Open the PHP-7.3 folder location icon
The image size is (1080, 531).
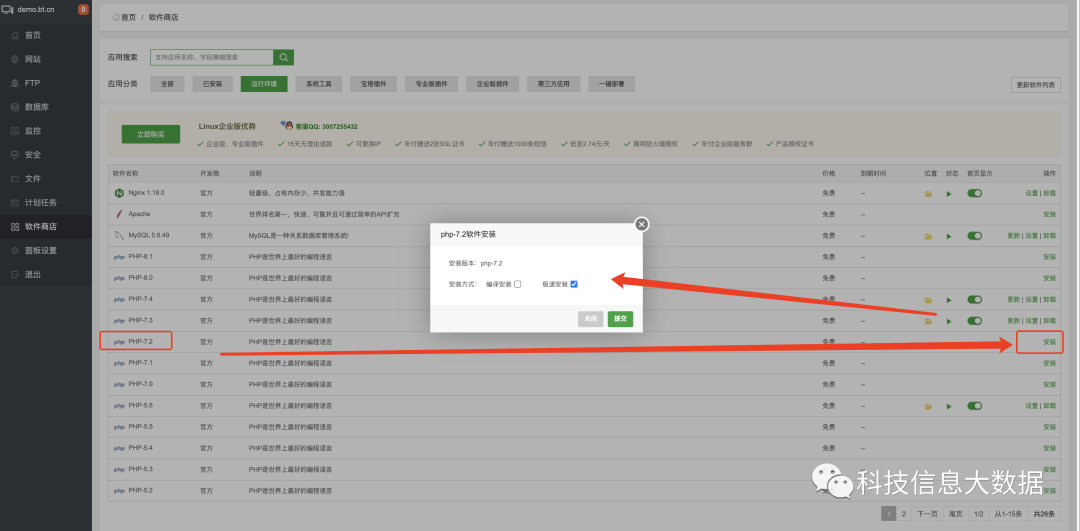coord(928,321)
